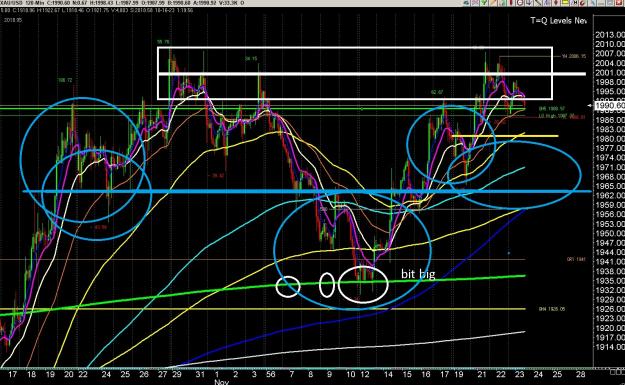Click date label 21 on time axis

click(482, 374)
